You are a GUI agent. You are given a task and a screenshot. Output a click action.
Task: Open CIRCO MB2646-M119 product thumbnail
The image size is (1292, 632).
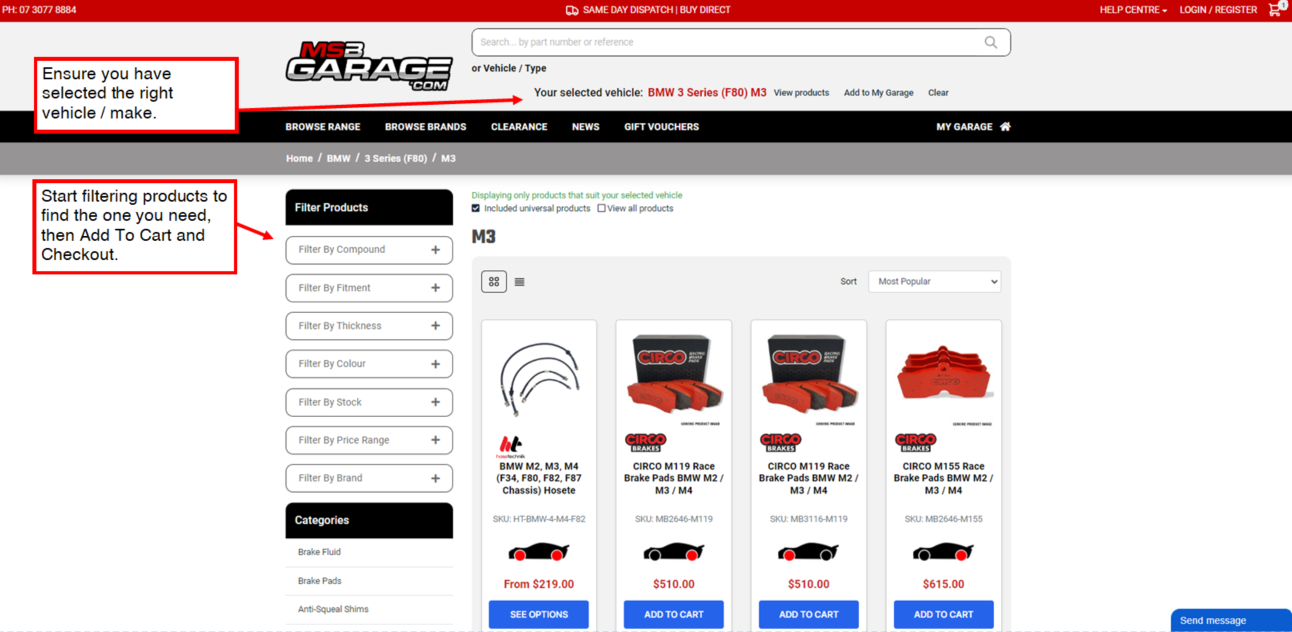674,378
